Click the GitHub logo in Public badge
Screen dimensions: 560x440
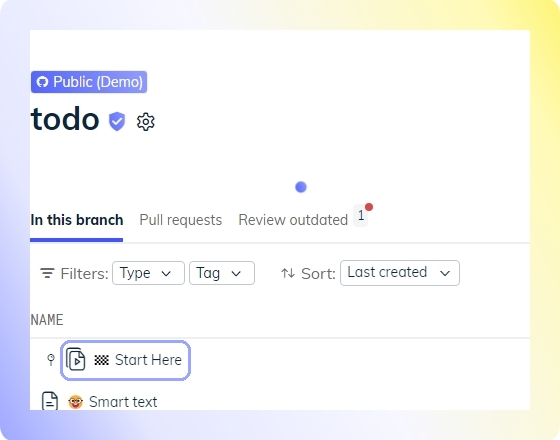click(x=42, y=82)
